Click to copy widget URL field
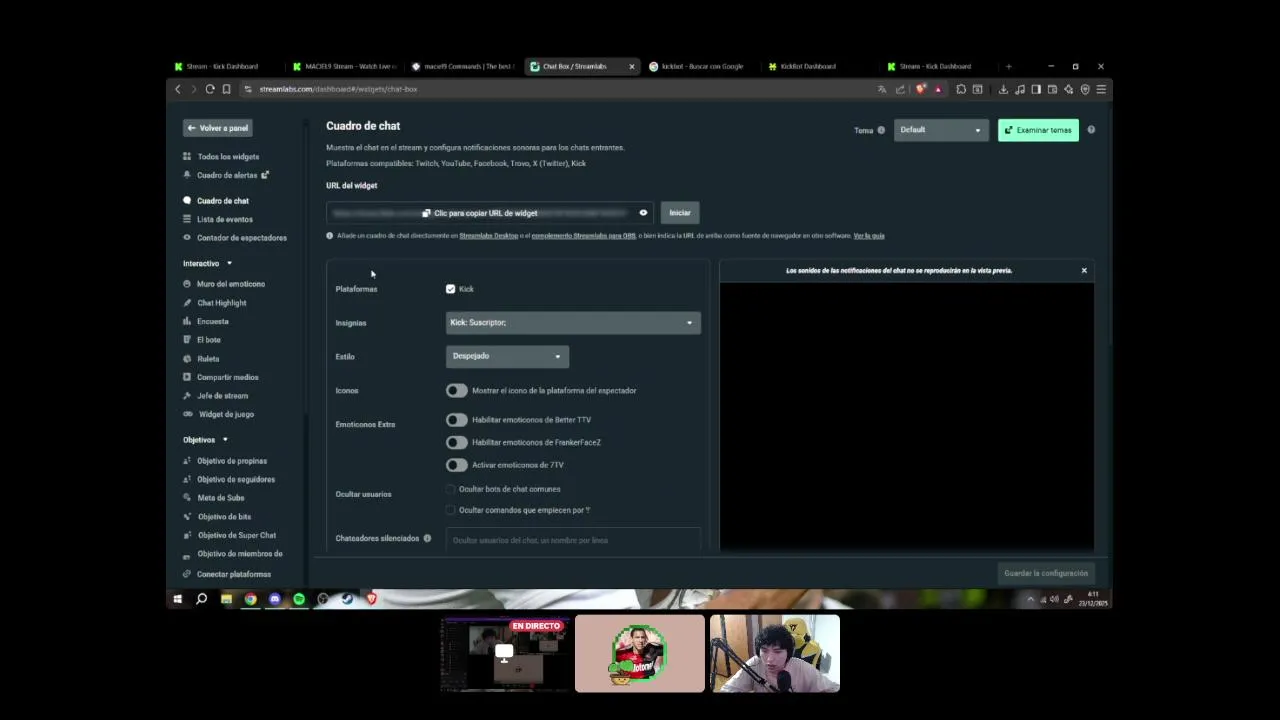 [x=490, y=213]
